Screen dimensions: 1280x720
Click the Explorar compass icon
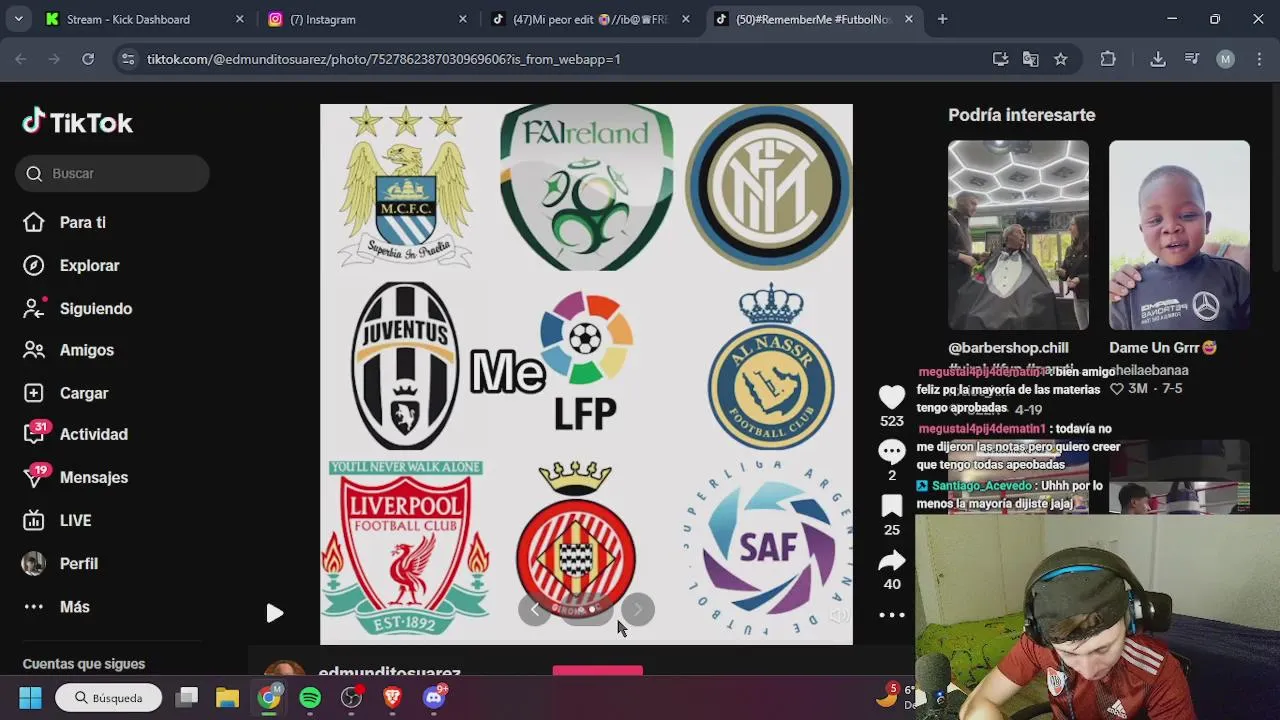34,265
